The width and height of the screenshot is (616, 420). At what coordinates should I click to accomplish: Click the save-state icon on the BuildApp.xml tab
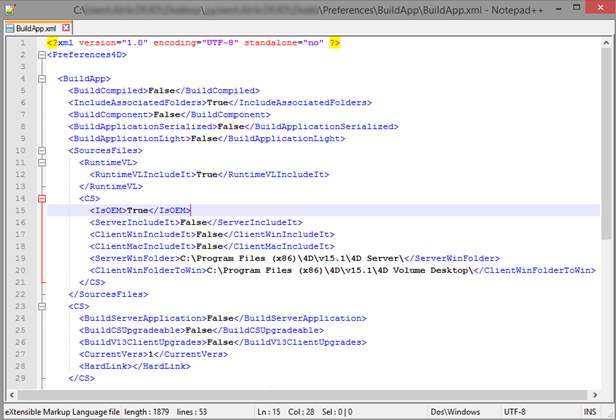10,28
